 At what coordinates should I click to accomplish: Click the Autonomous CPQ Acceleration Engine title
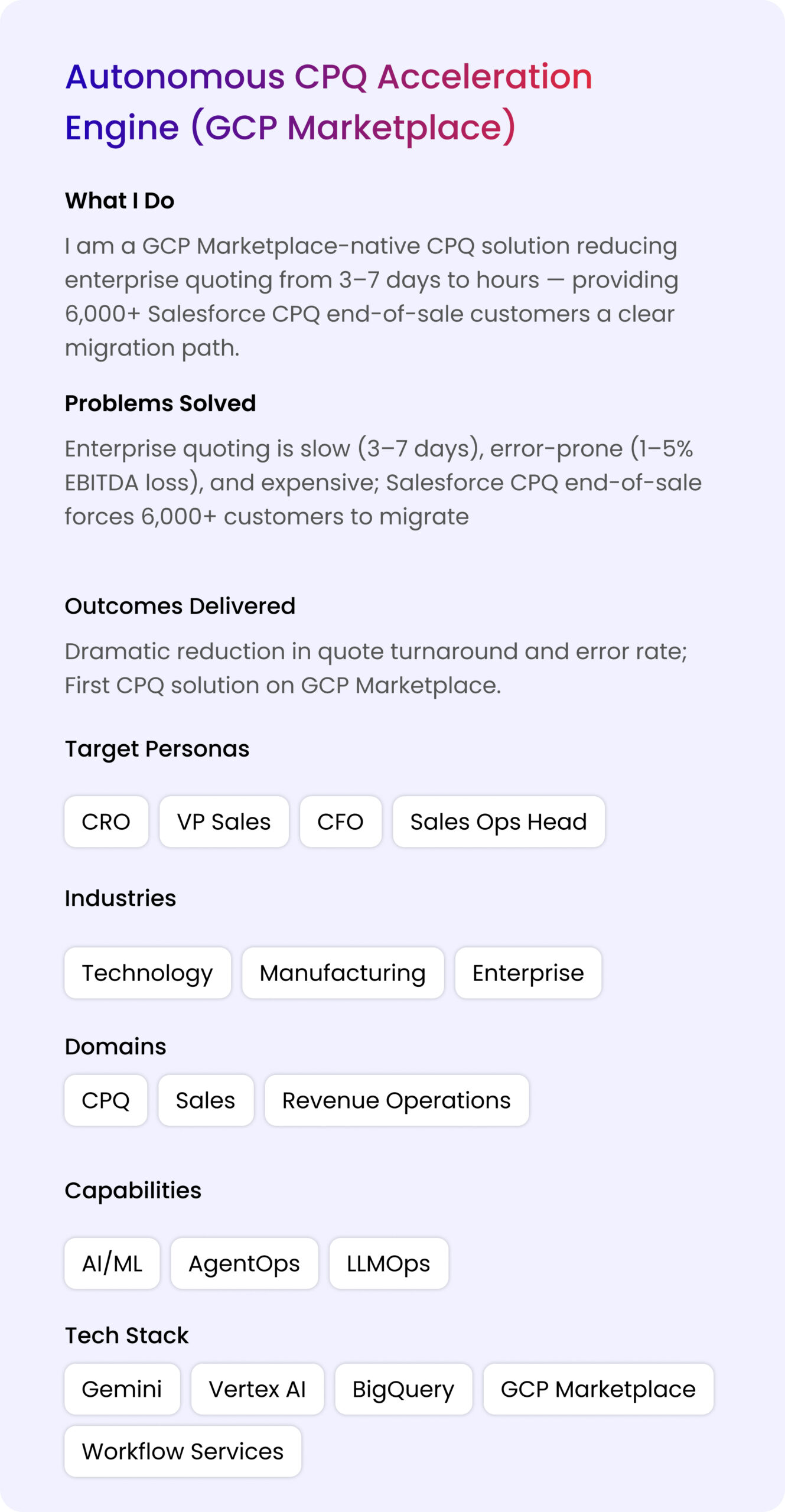pos(328,102)
